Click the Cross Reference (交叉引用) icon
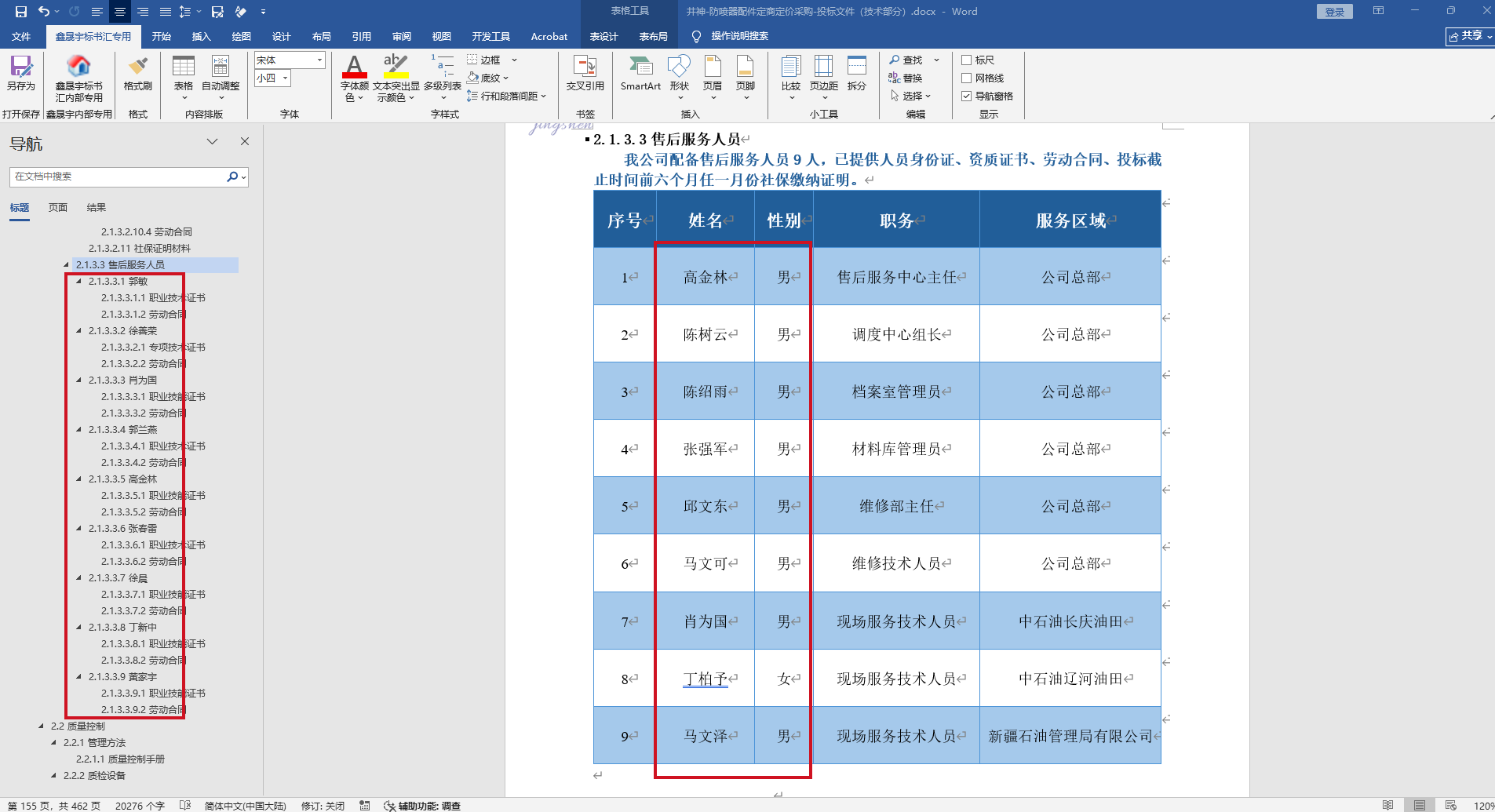 click(x=585, y=73)
